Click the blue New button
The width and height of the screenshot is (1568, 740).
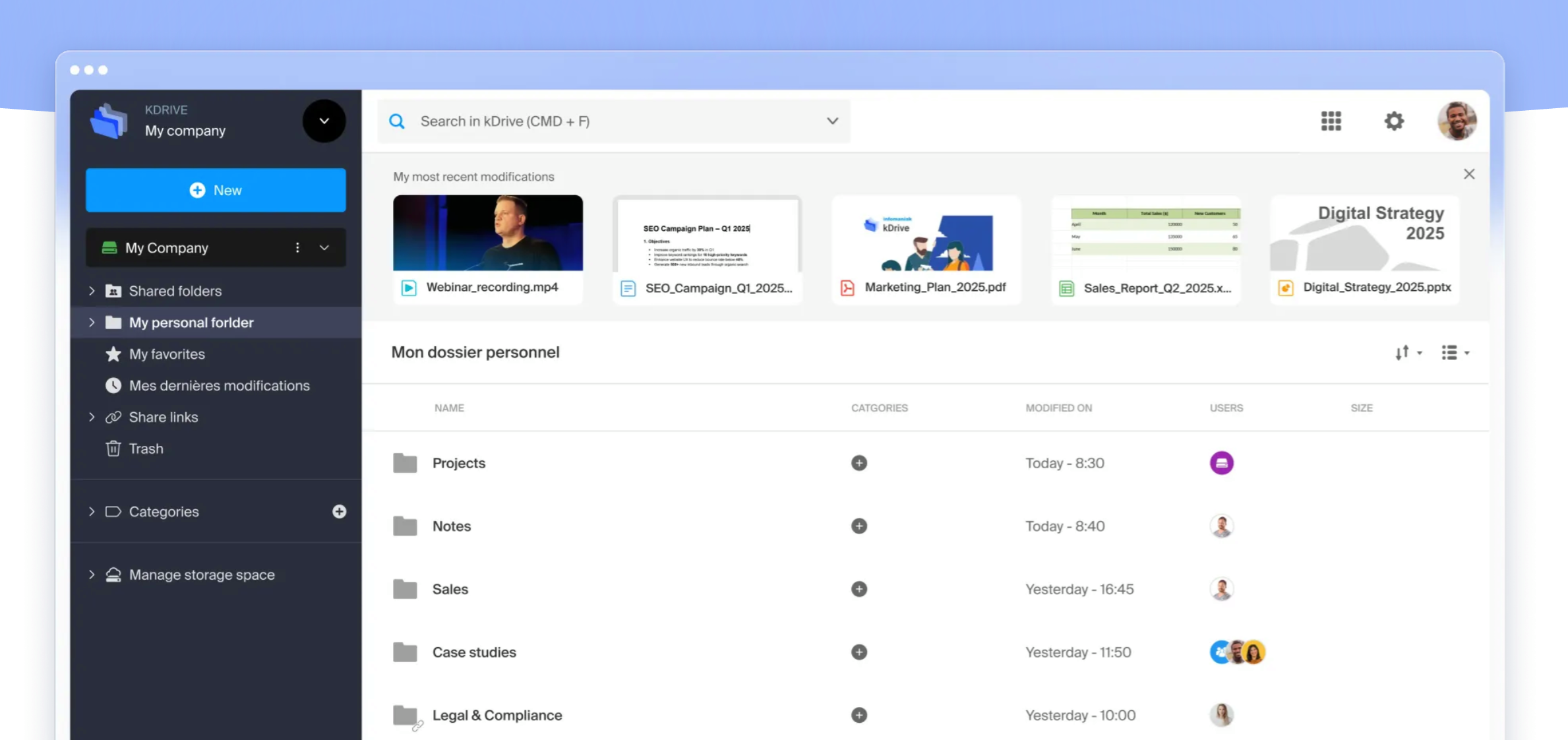tap(216, 191)
